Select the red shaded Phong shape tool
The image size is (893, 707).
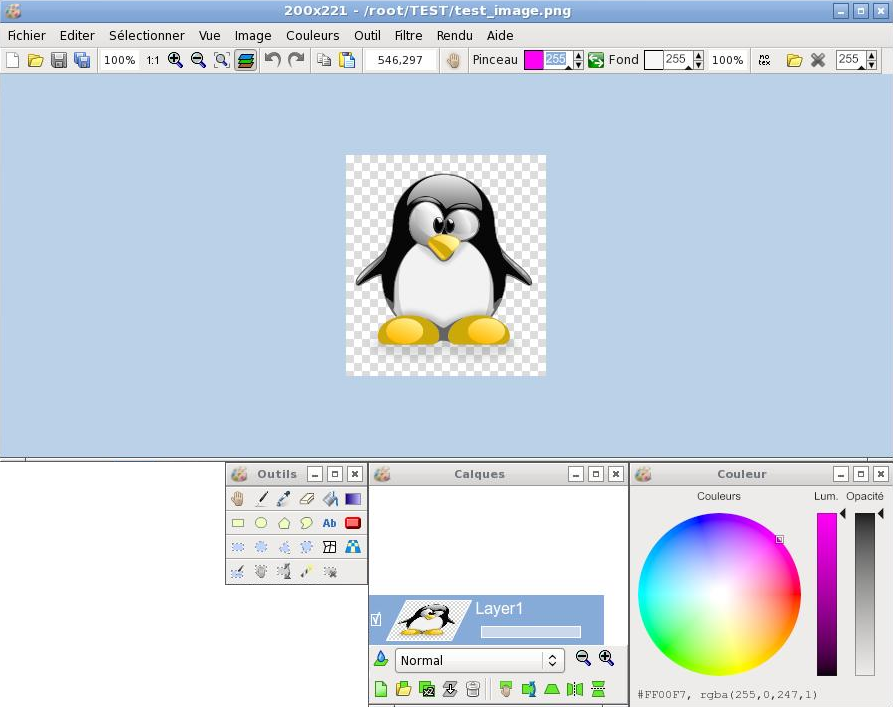pos(353,523)
